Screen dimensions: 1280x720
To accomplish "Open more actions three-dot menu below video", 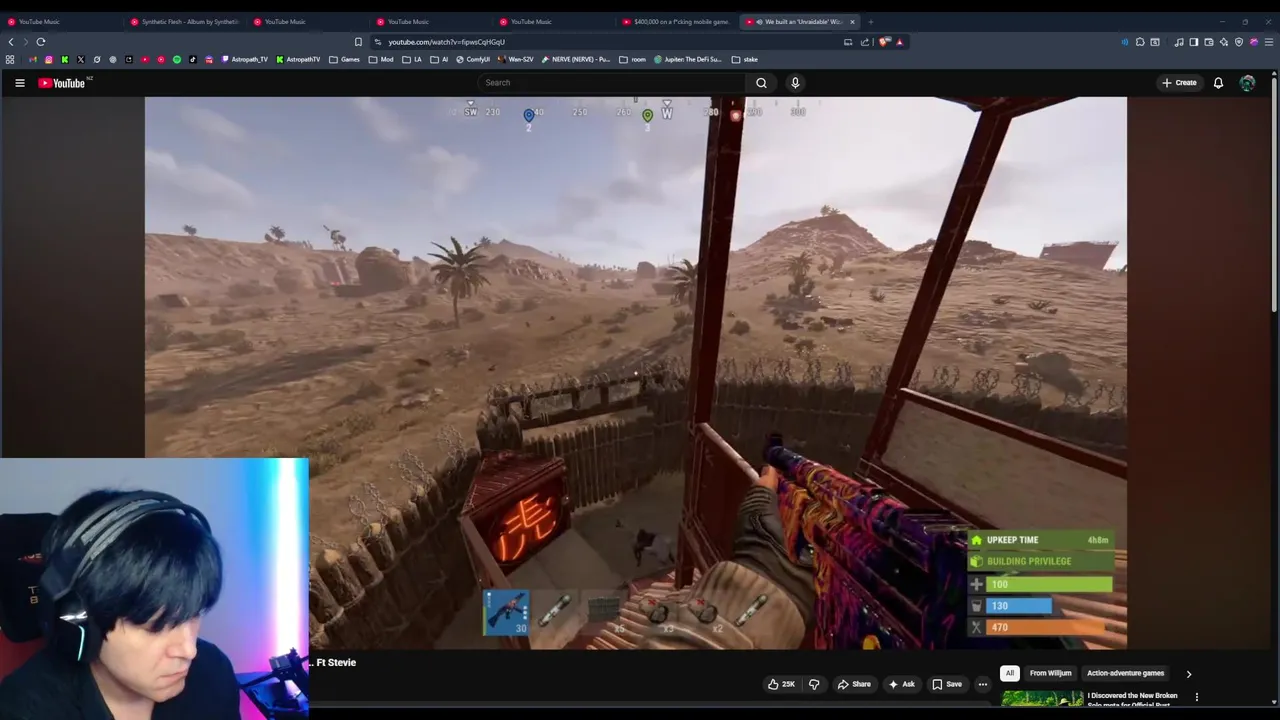I will pos(983,684).
